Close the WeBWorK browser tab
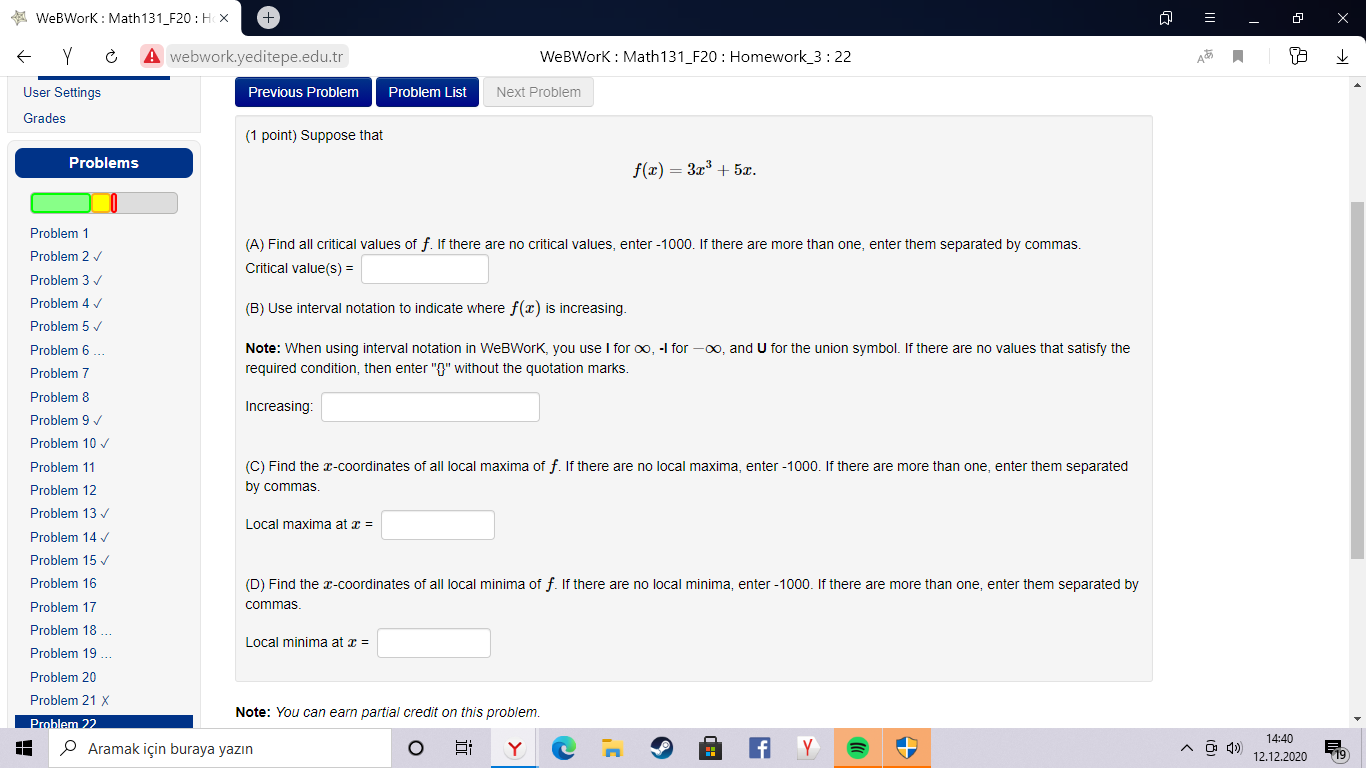 coord(223,18)
